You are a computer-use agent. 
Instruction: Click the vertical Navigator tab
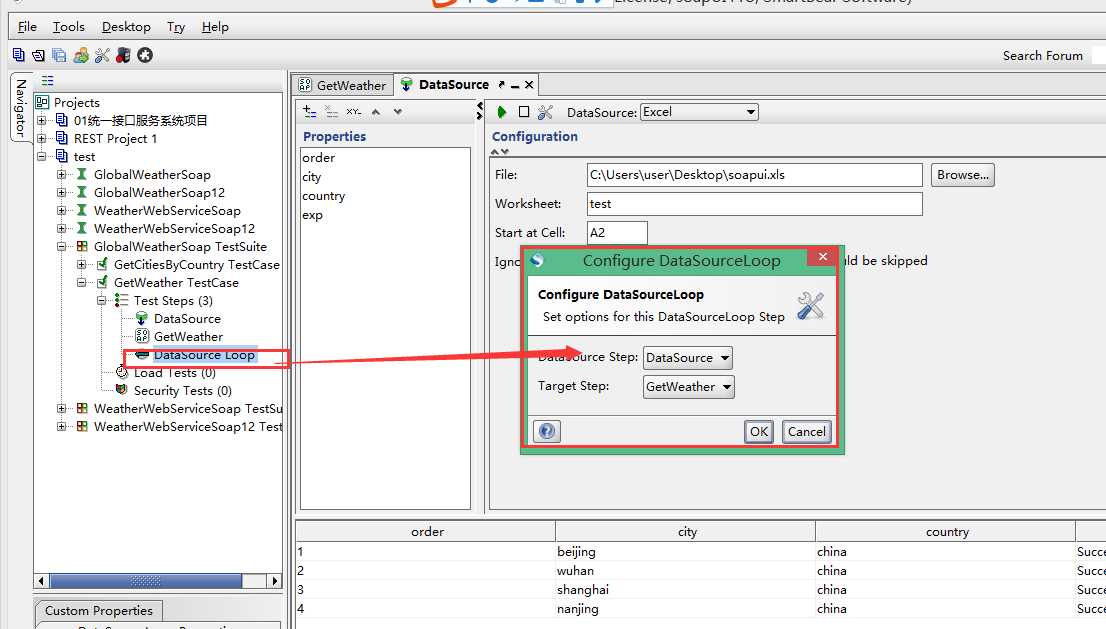click(x=21, y=107)
